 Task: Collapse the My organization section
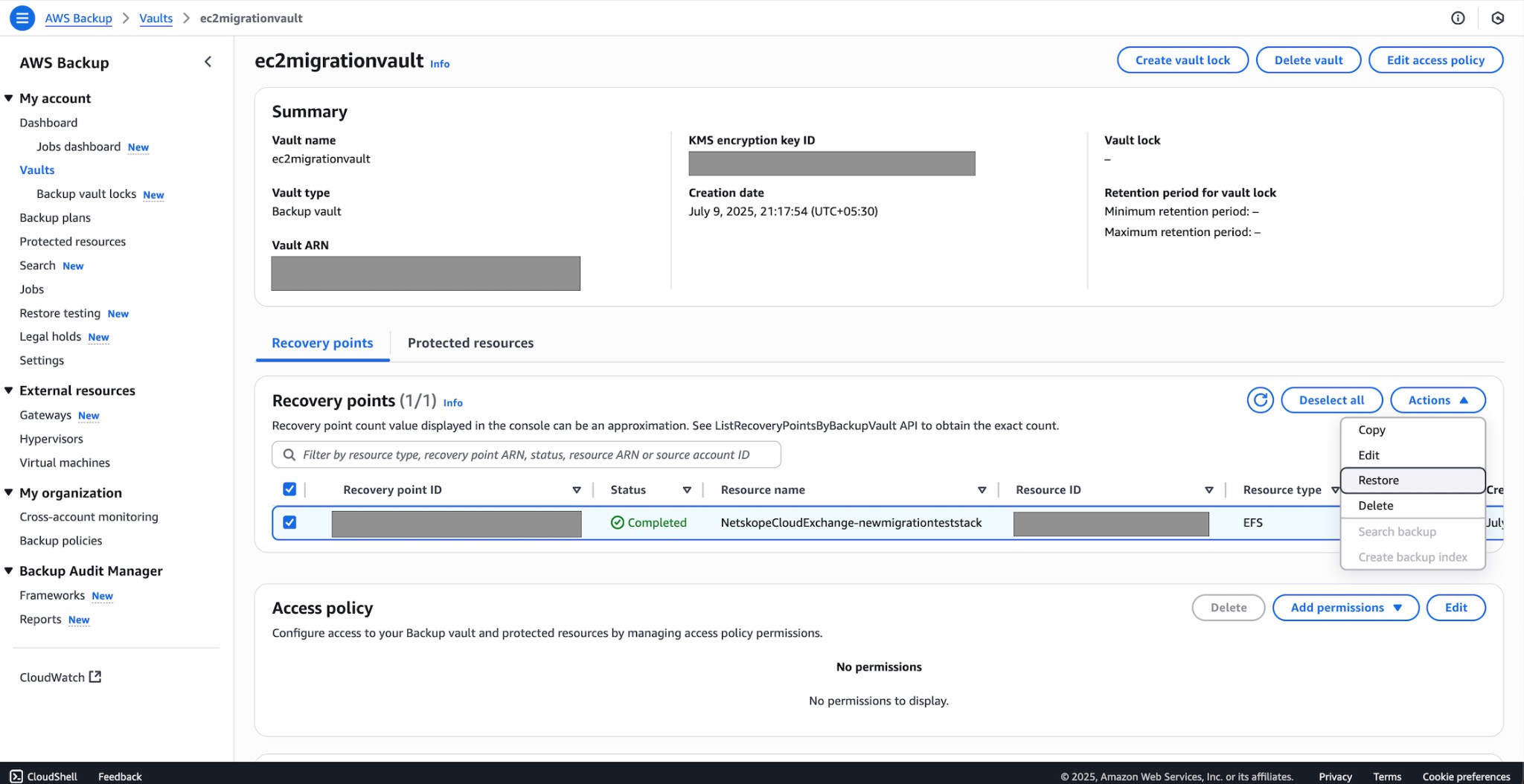tap(9, 492)
